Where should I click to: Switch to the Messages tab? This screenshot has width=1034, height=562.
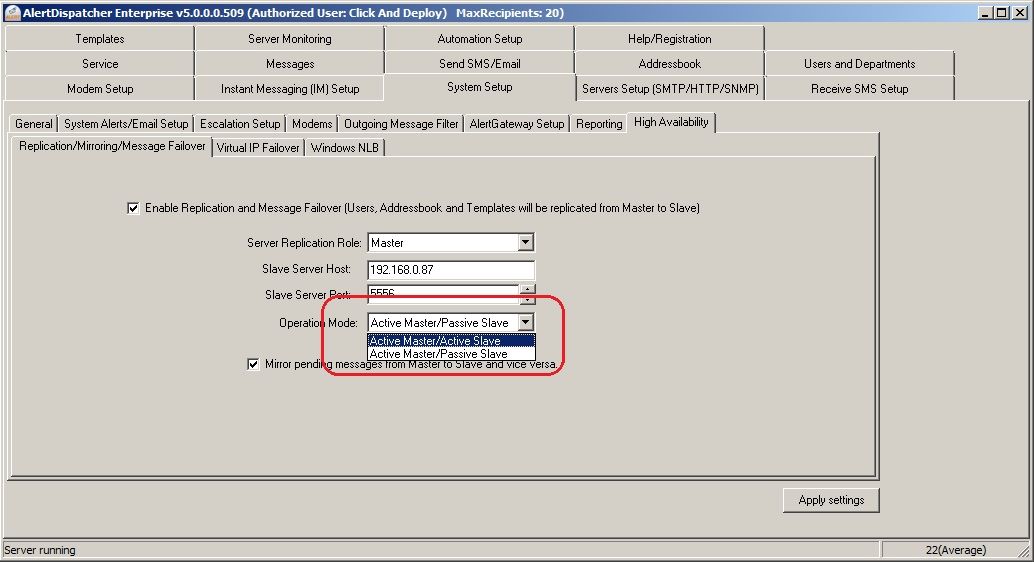coord(289,64)
